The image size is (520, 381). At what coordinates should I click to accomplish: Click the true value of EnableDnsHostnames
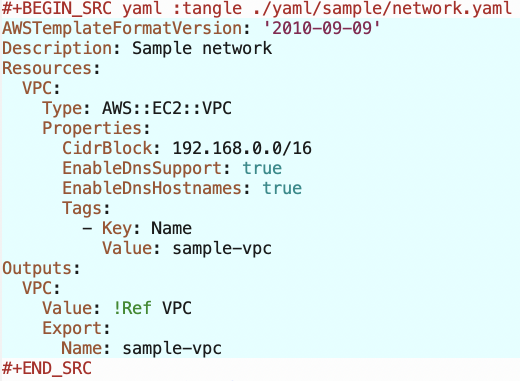pyautogui.click(x=282, y=188)
